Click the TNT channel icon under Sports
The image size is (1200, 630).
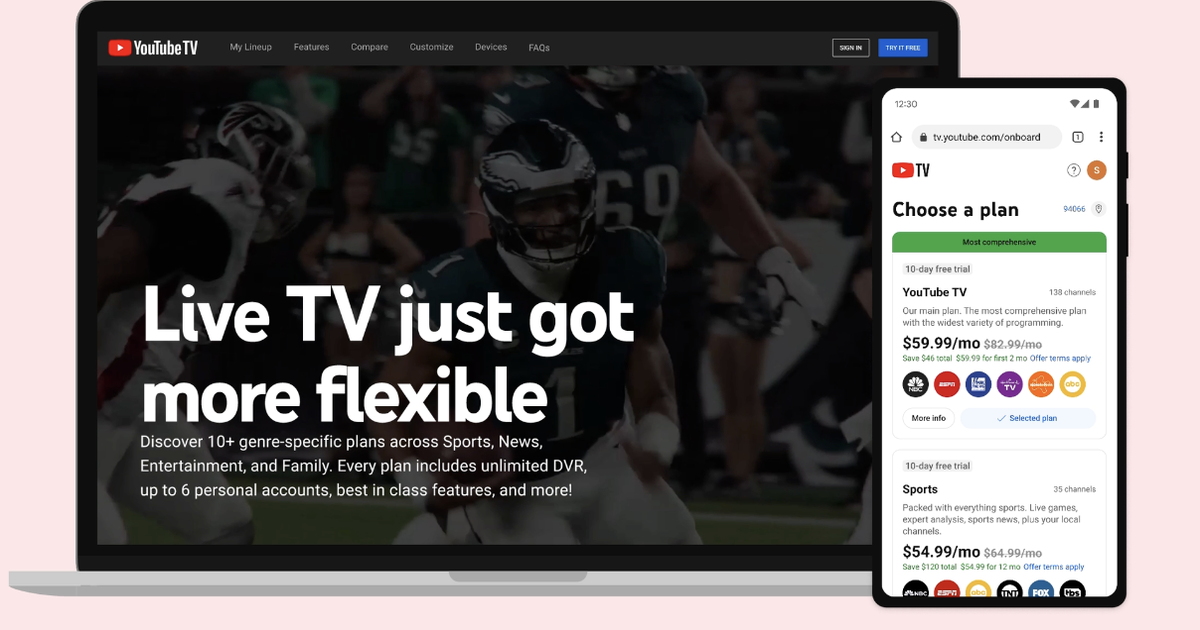[x=1008, y=592]
